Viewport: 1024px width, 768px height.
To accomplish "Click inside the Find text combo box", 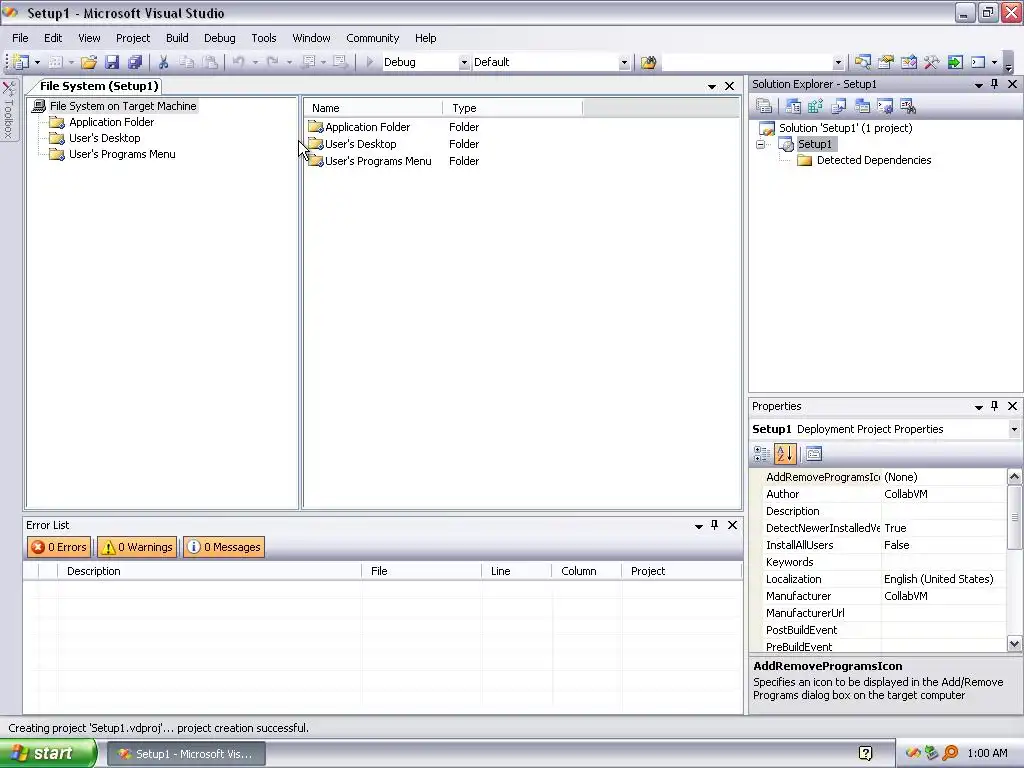I will pyautogui.click(x=747, y=63).
